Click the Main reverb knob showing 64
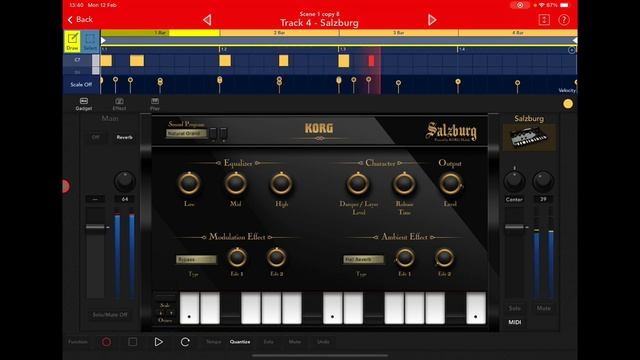The width and height of the screenshot is (640, 360). pyautogui.click(x=124, y=181)
